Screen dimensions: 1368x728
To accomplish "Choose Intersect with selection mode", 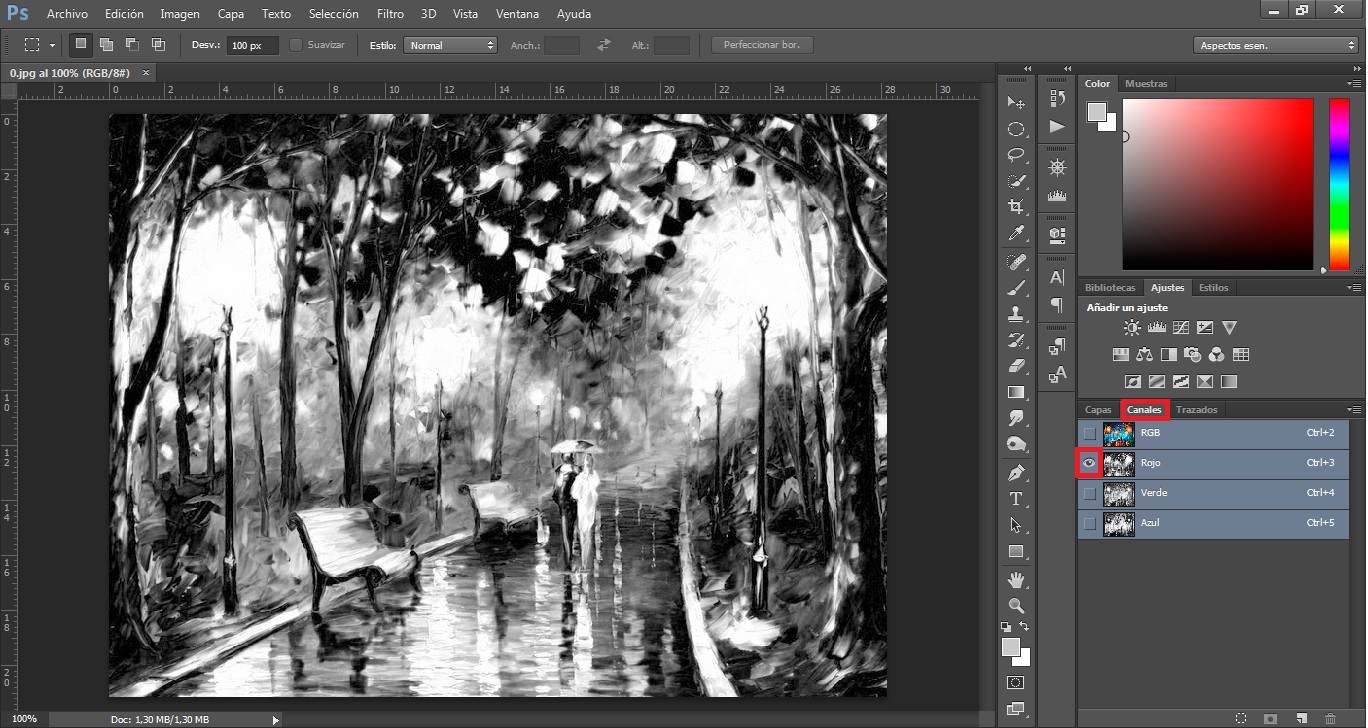I will pos(158,45).
